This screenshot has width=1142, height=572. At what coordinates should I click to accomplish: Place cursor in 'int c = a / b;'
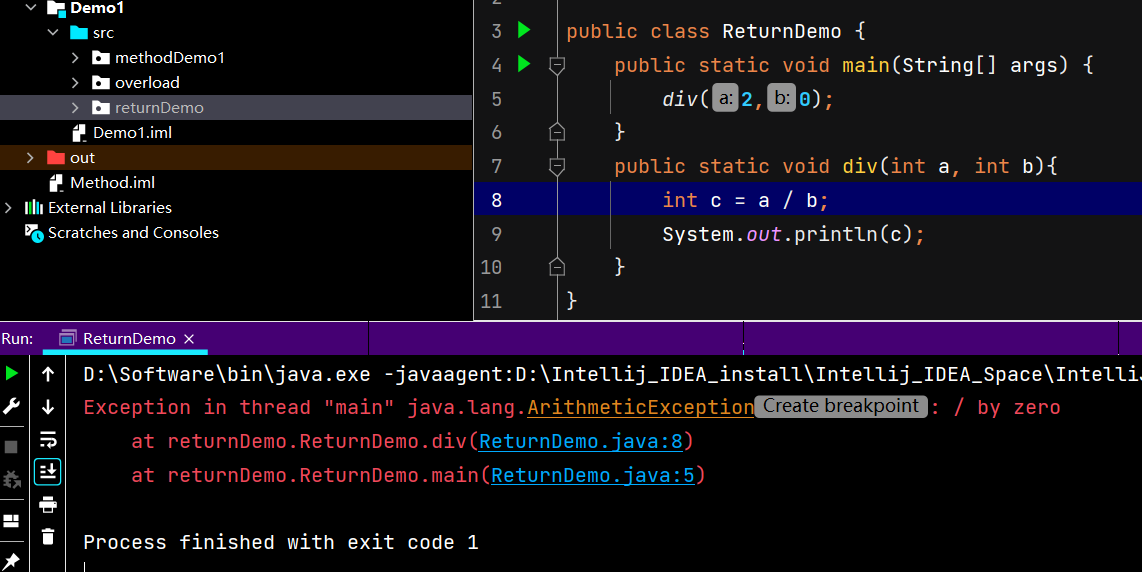click(745, 200)
